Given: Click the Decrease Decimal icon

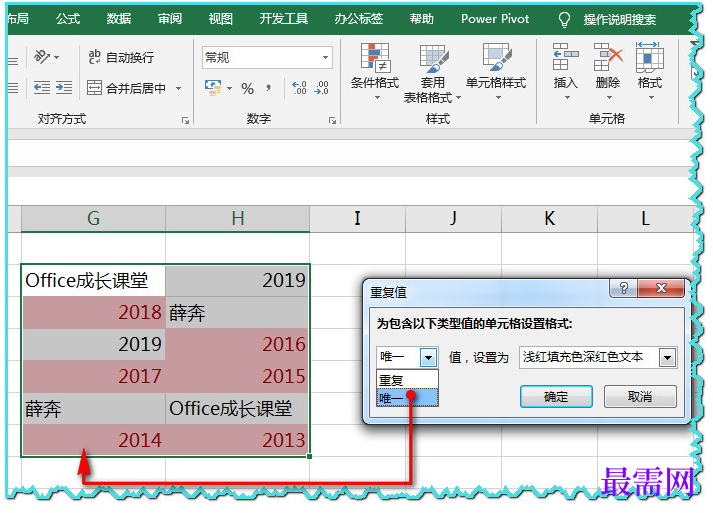Looking at the screenshot, I should (321, 88).
